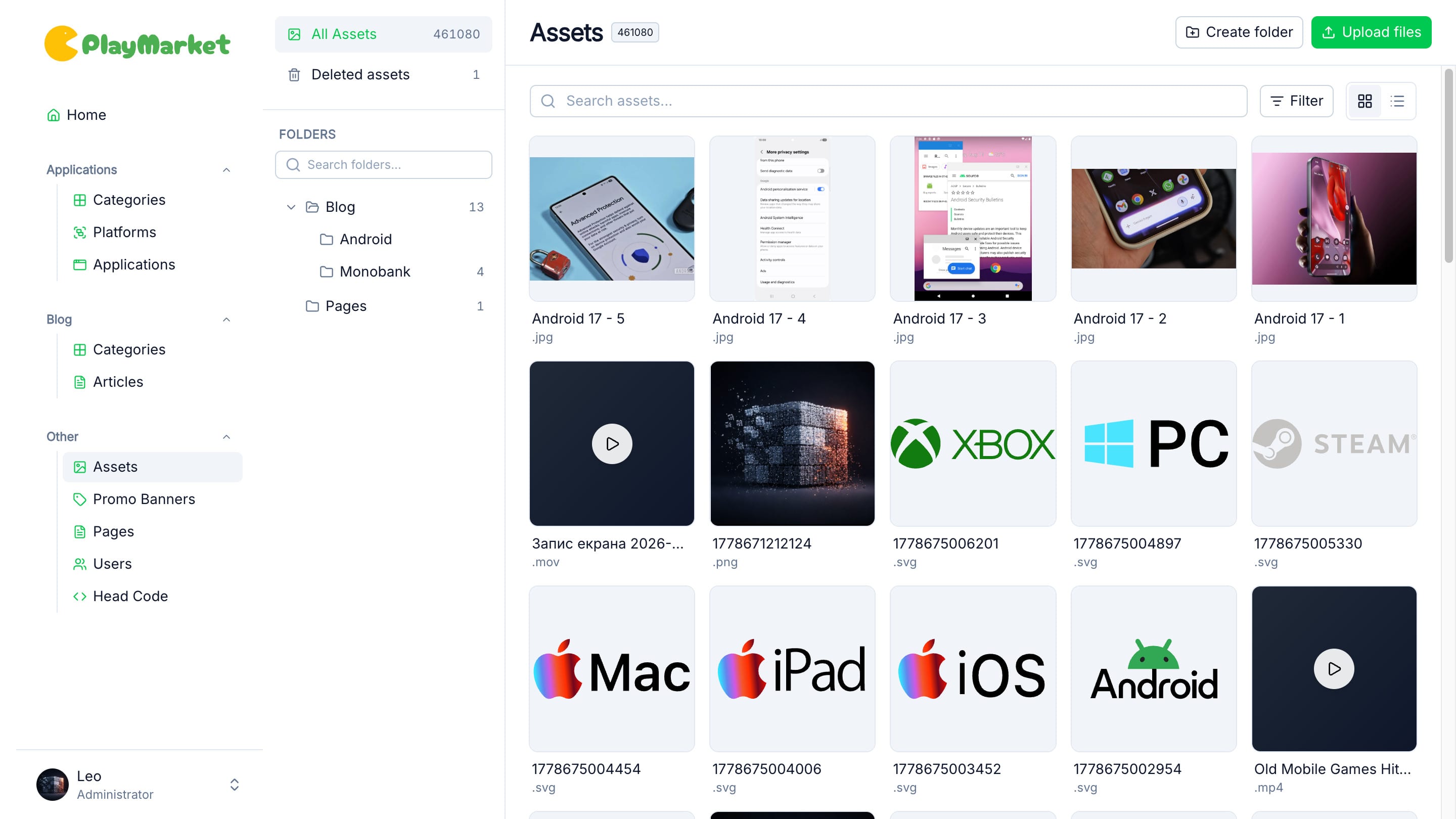Switch to list view
This screenshot has width=1456, height=819.
click(x=1397, y=101)
